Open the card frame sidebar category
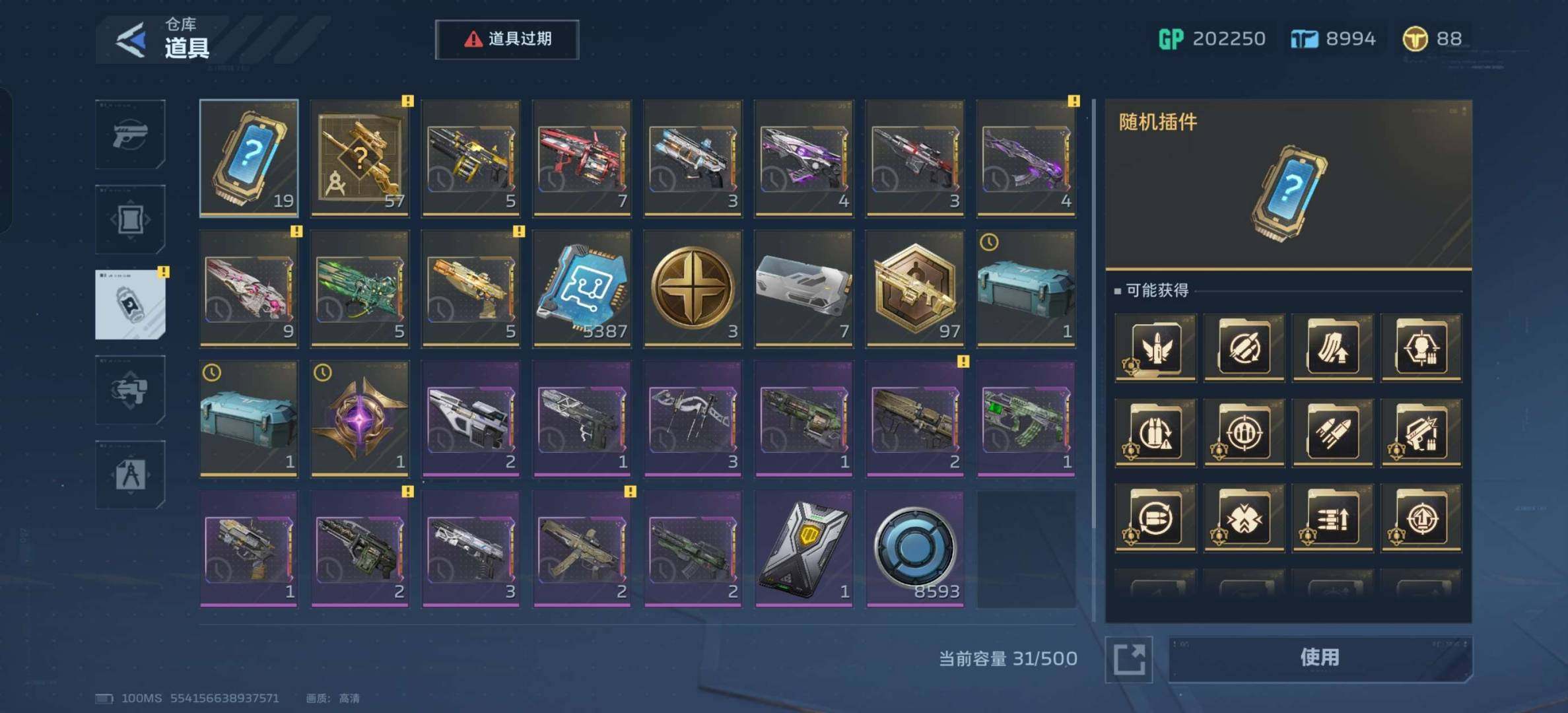The height and width of the screenshot is (713, 1568). (x=130, y=220)
